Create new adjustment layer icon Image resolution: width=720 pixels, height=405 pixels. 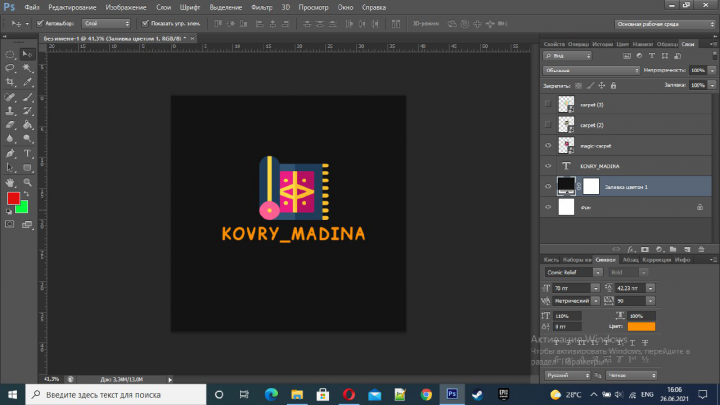coord(659,249)
